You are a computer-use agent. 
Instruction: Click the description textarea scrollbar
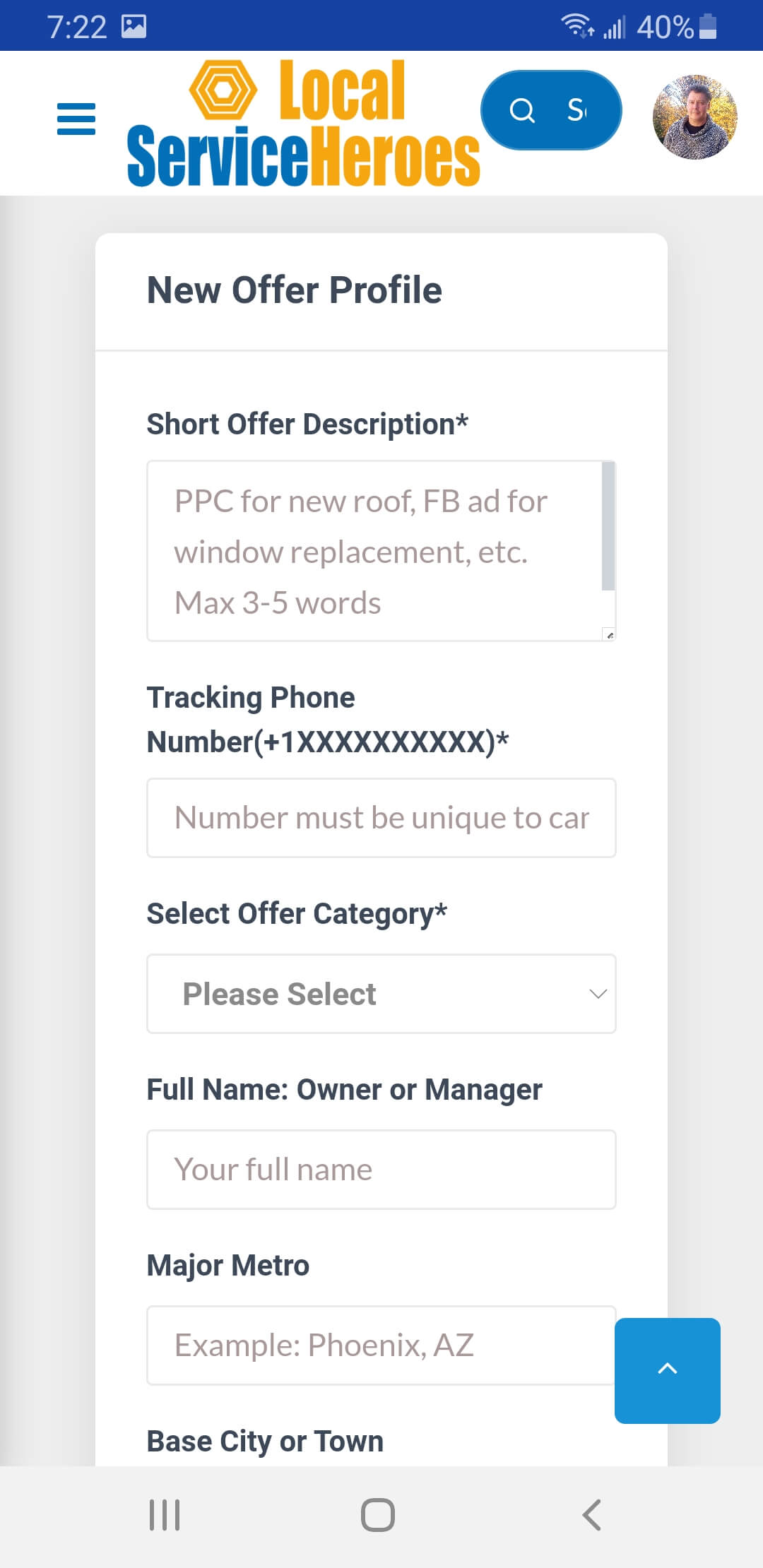[x=608, y=526]
